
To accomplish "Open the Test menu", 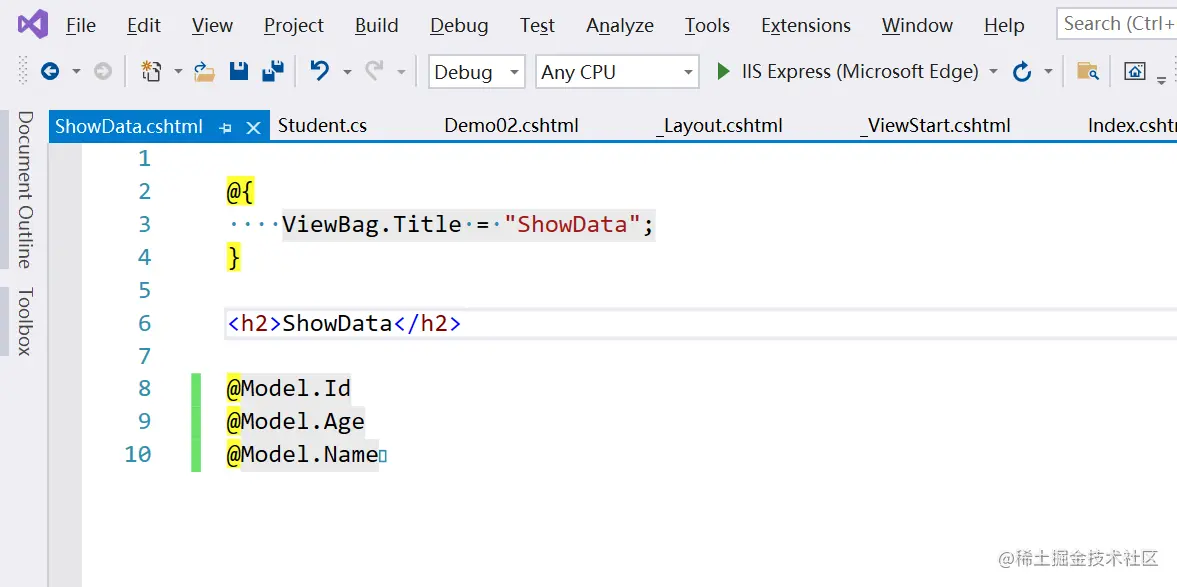I will click(537, 26).
